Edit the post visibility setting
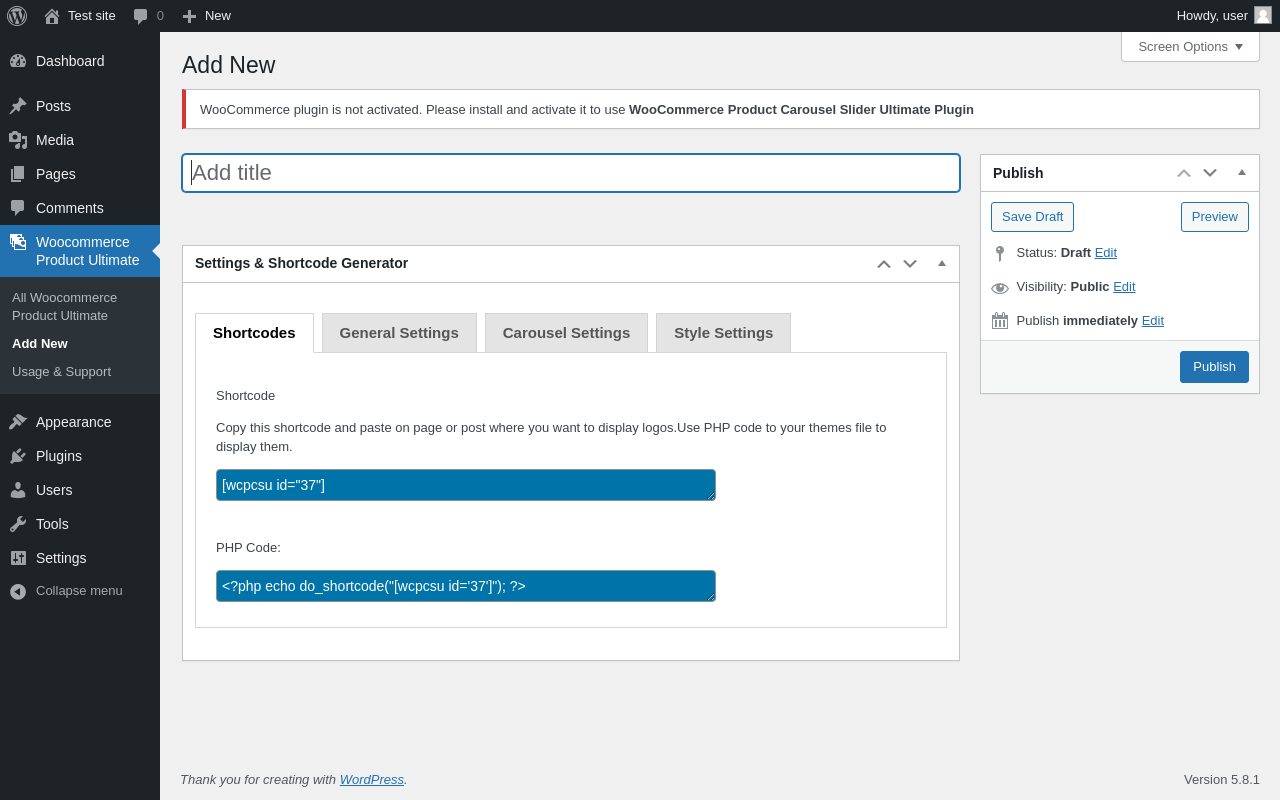1280x800 pixels. pyautogui.click(x=1124, y=287)
